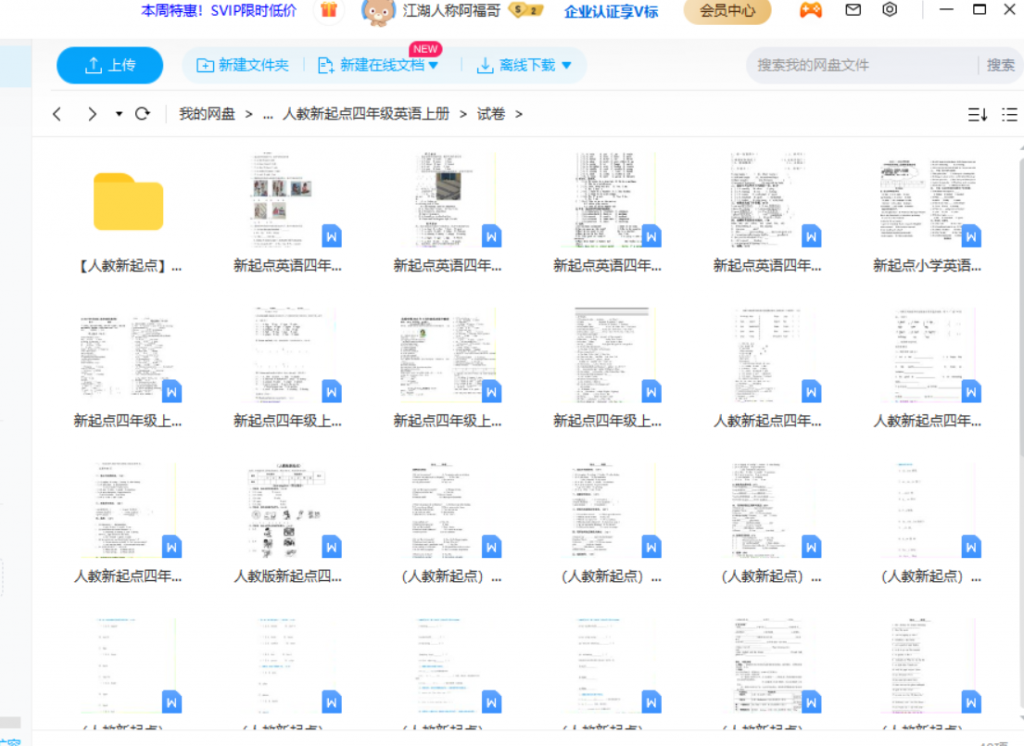Click the username 江湖人称阿福哥
The height and width of the screenshot is (746, 1024).
451,10
